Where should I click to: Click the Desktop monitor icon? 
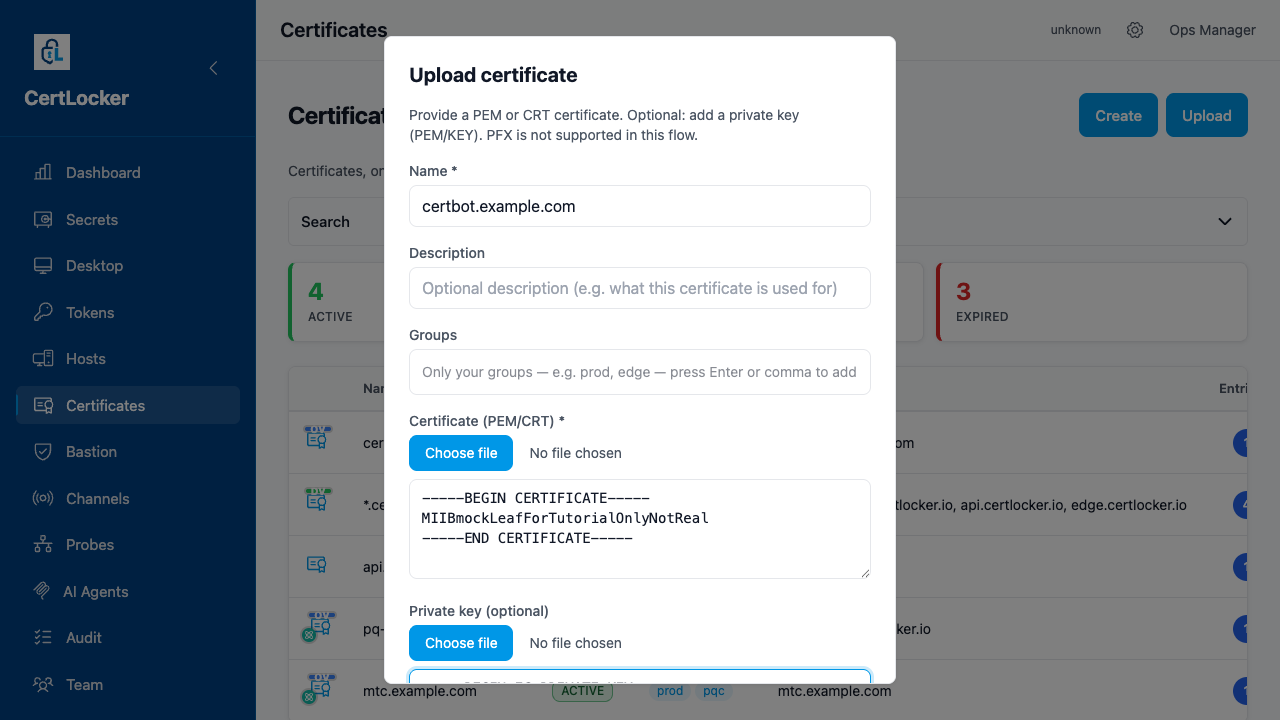(x=43, y=266)
